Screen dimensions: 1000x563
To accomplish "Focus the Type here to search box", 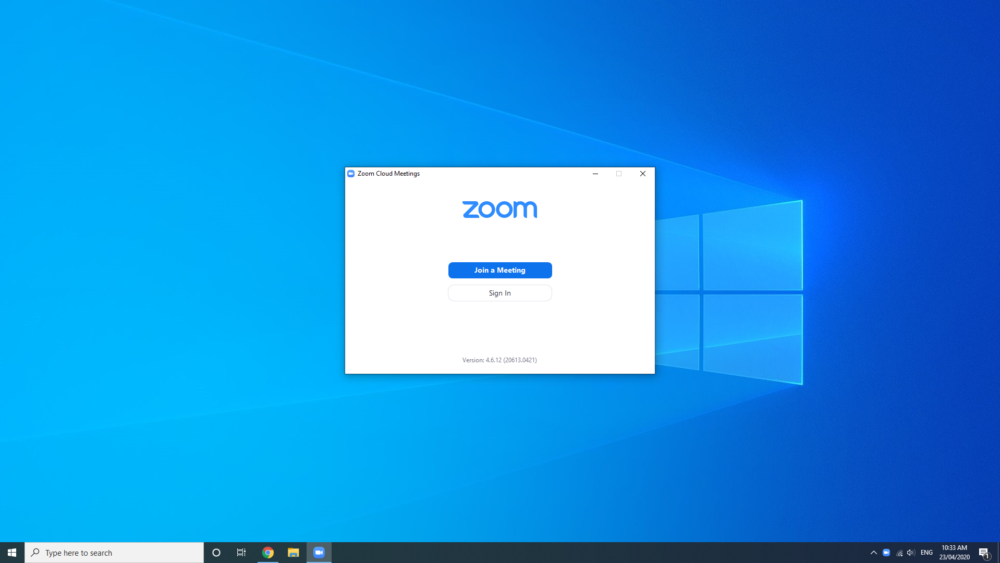I will click(x=114, y=553).
